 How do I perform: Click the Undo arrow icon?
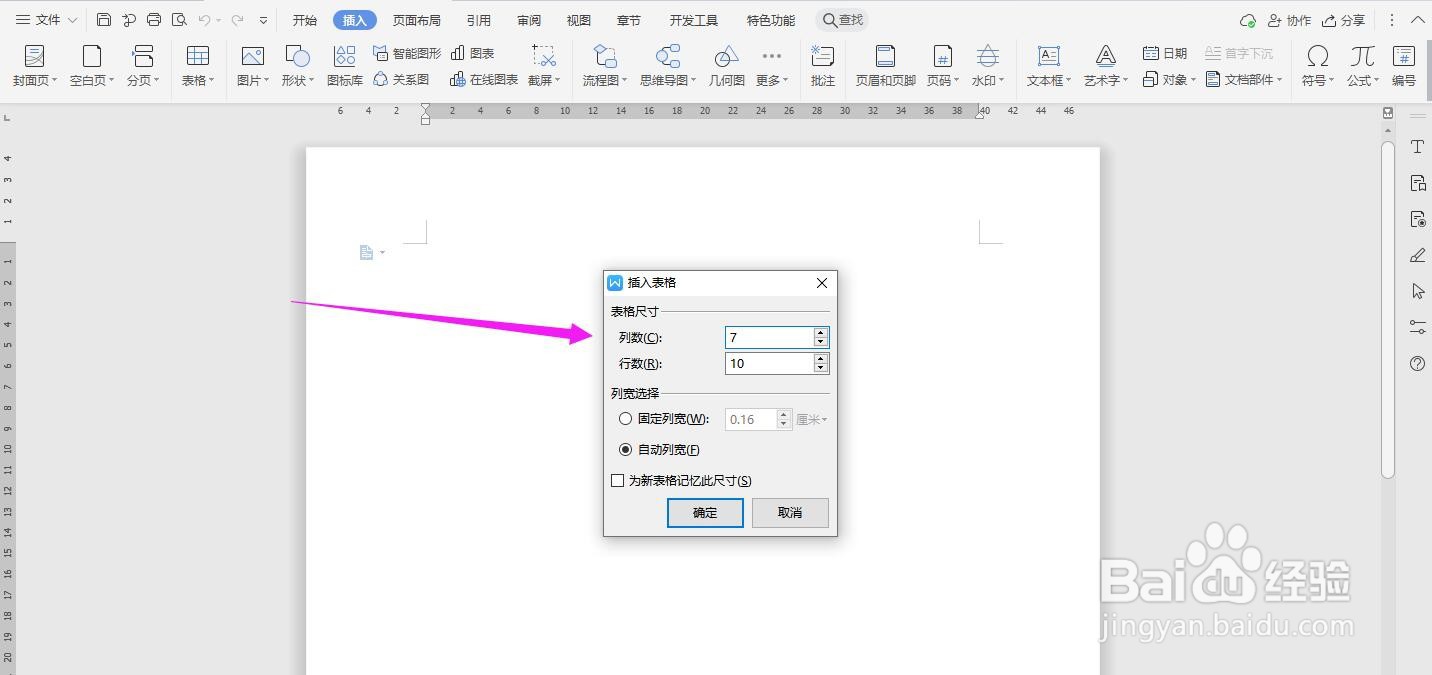click(205, 20)
